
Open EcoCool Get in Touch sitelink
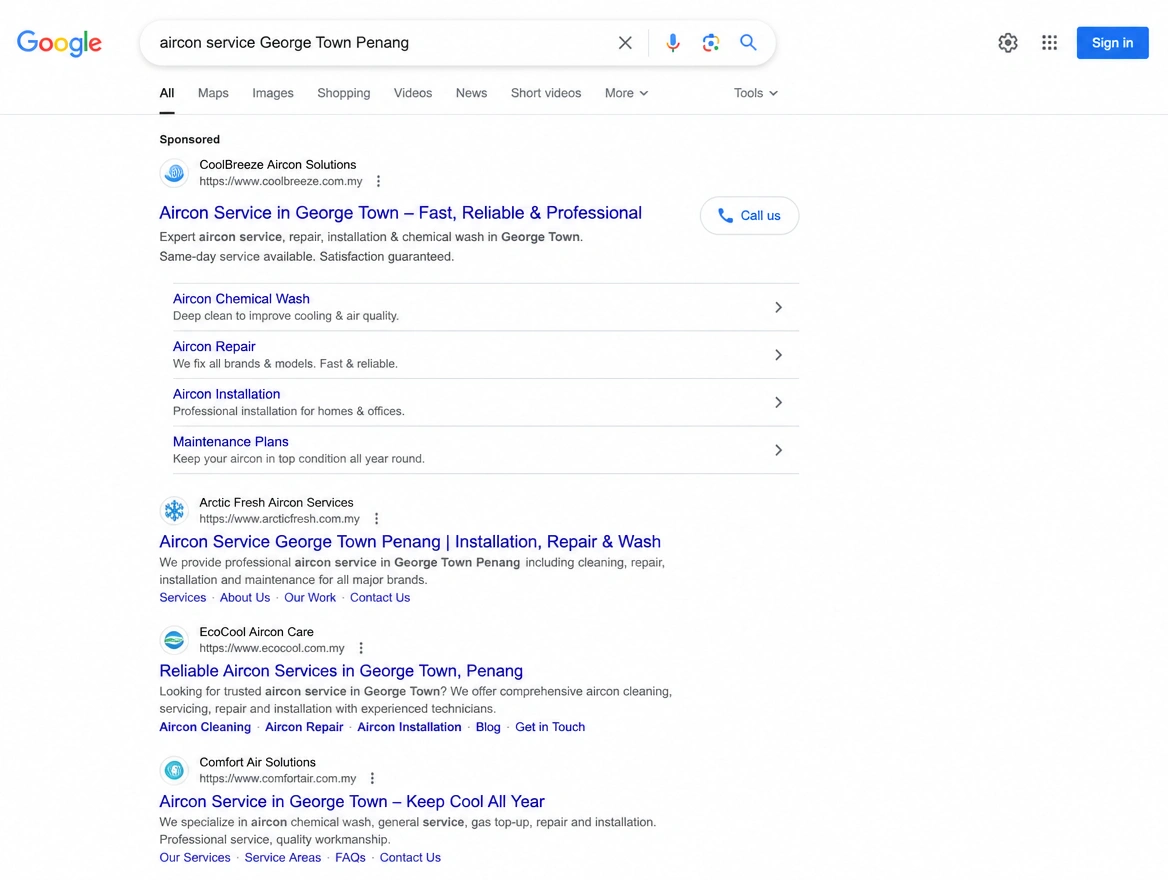point(550,727)
